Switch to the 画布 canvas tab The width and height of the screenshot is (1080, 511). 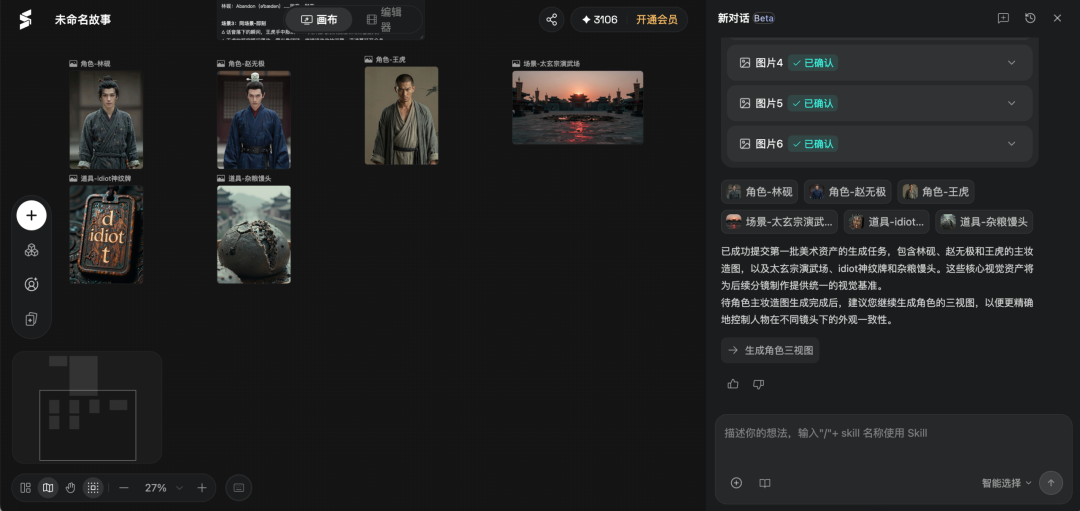(319, 19)
